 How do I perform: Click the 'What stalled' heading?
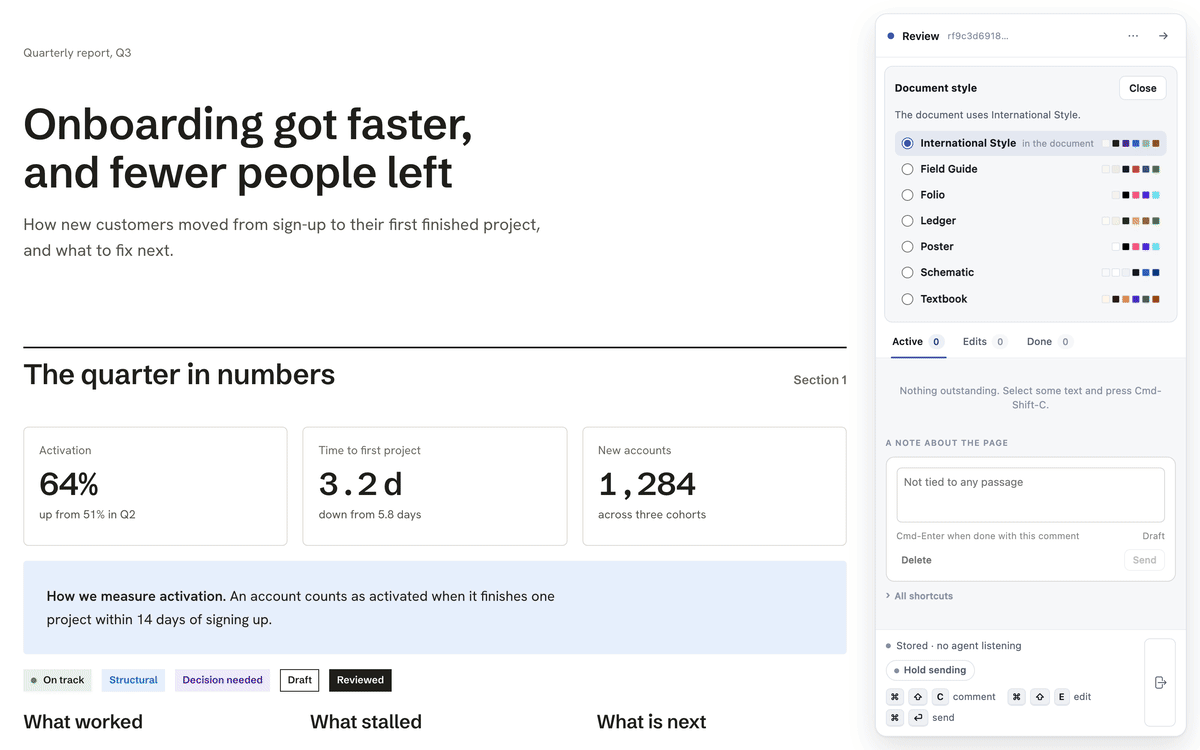366,722
